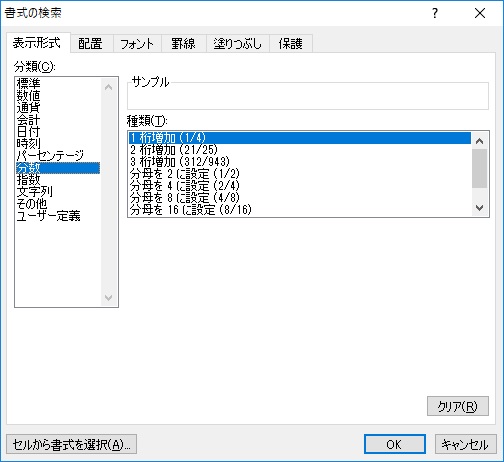Go to the 保護 tab
The height and width of the screenshot is (462, 504).
[x=291, y=44]
